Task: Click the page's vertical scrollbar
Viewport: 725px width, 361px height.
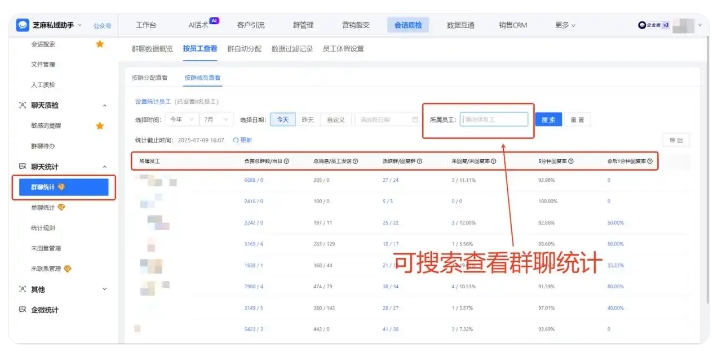Action: [x=707, y=171]
